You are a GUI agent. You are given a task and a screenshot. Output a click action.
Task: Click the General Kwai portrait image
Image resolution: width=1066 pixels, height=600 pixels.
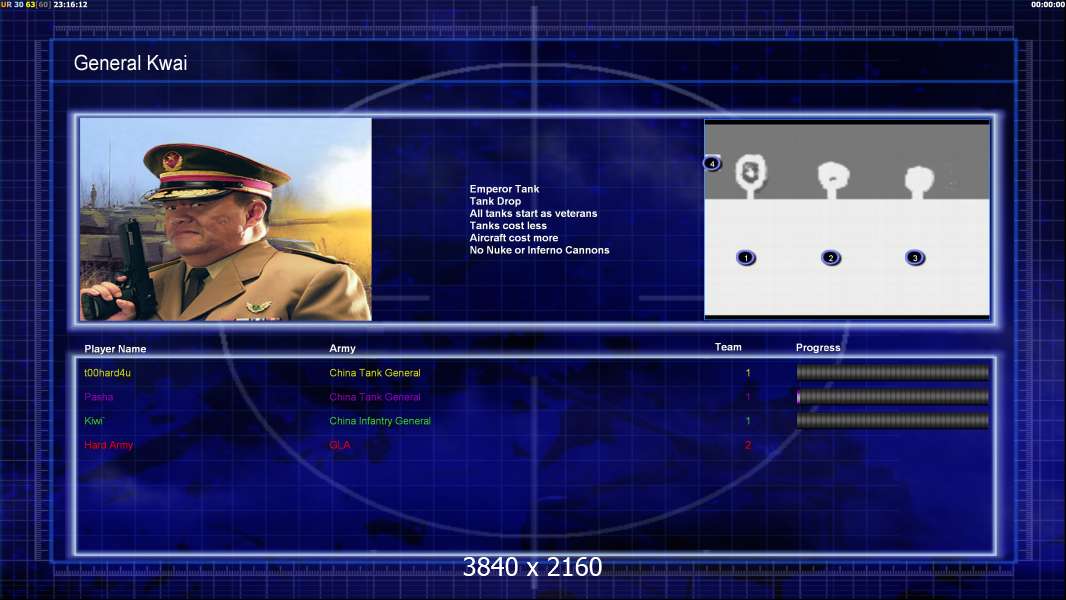(x=226, y=219)
